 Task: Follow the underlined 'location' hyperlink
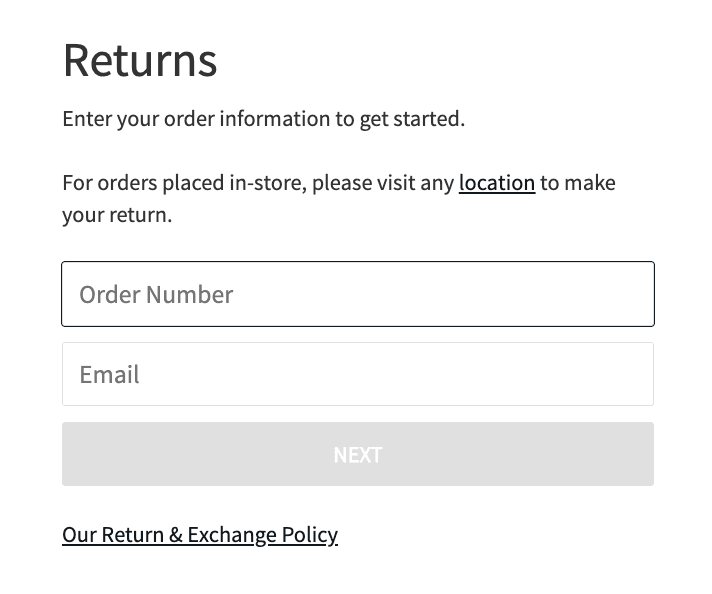[496, 183]
